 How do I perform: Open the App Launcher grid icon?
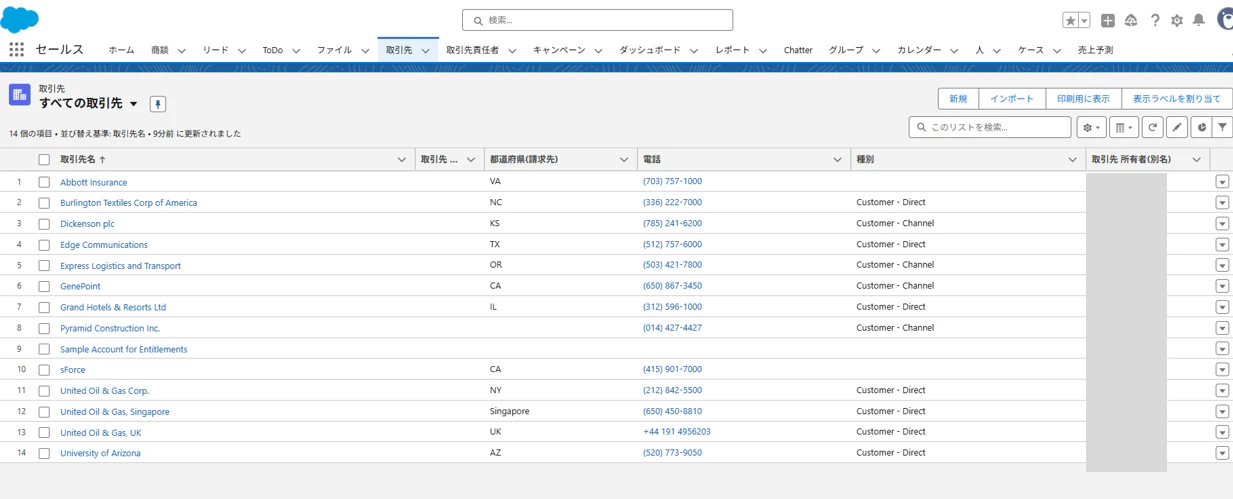(x=16, y=49)
